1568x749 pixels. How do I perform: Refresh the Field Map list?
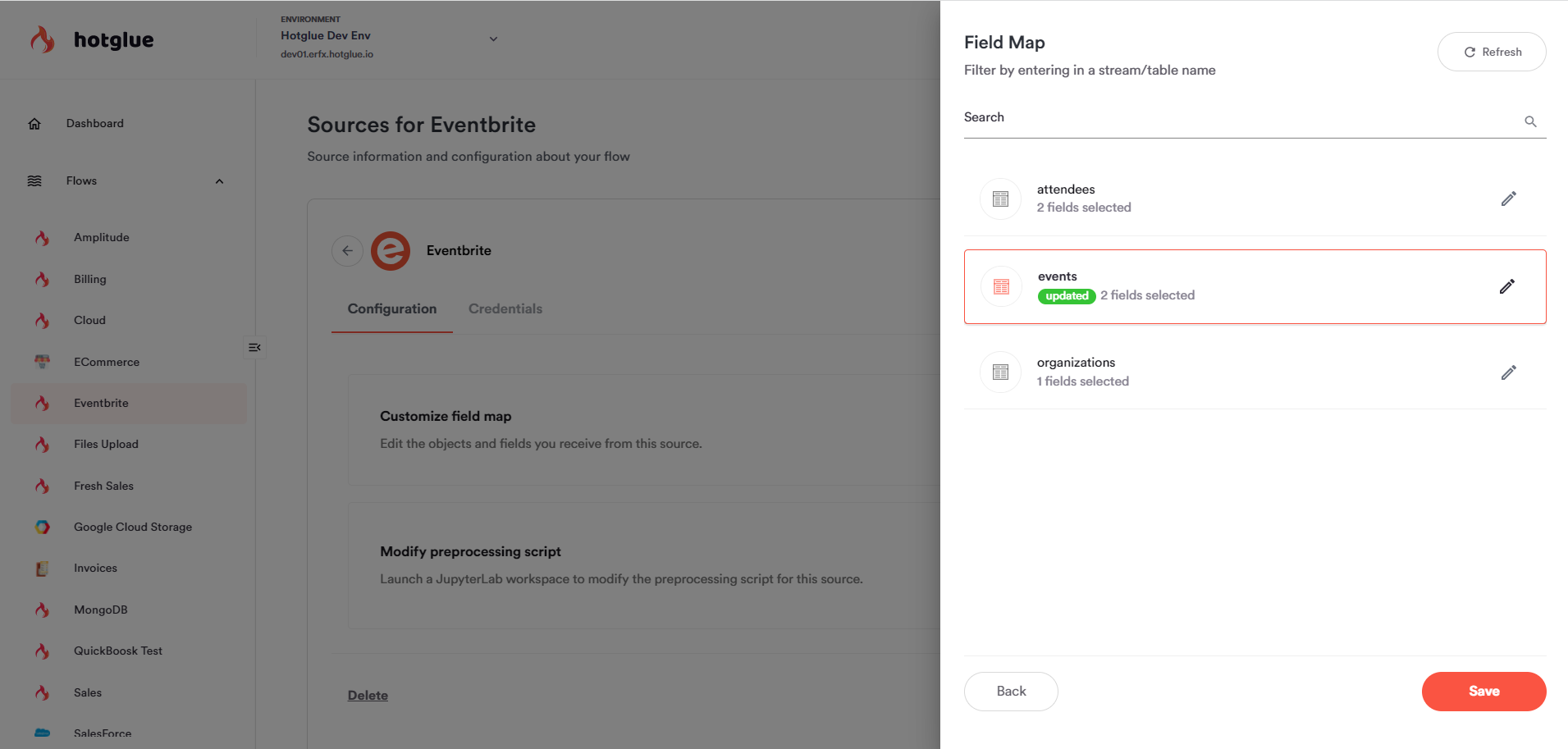click(1492, 52)
